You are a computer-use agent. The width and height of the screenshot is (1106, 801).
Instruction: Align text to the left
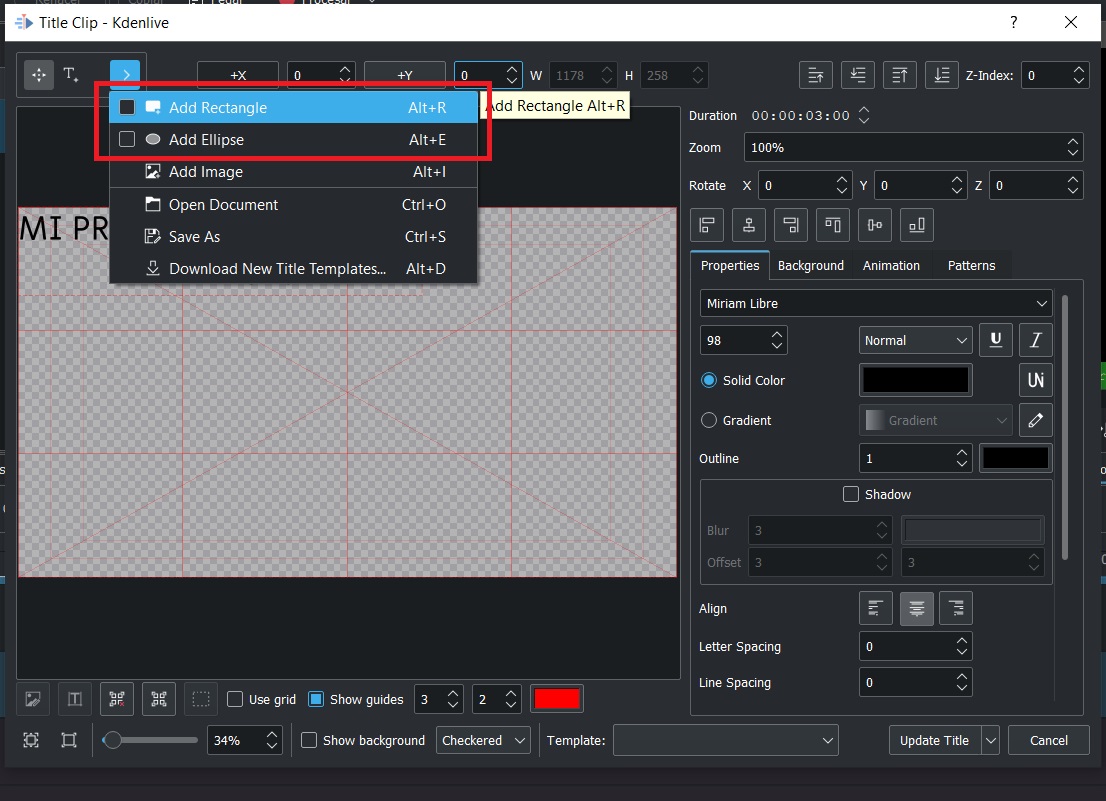pos(876,608)
